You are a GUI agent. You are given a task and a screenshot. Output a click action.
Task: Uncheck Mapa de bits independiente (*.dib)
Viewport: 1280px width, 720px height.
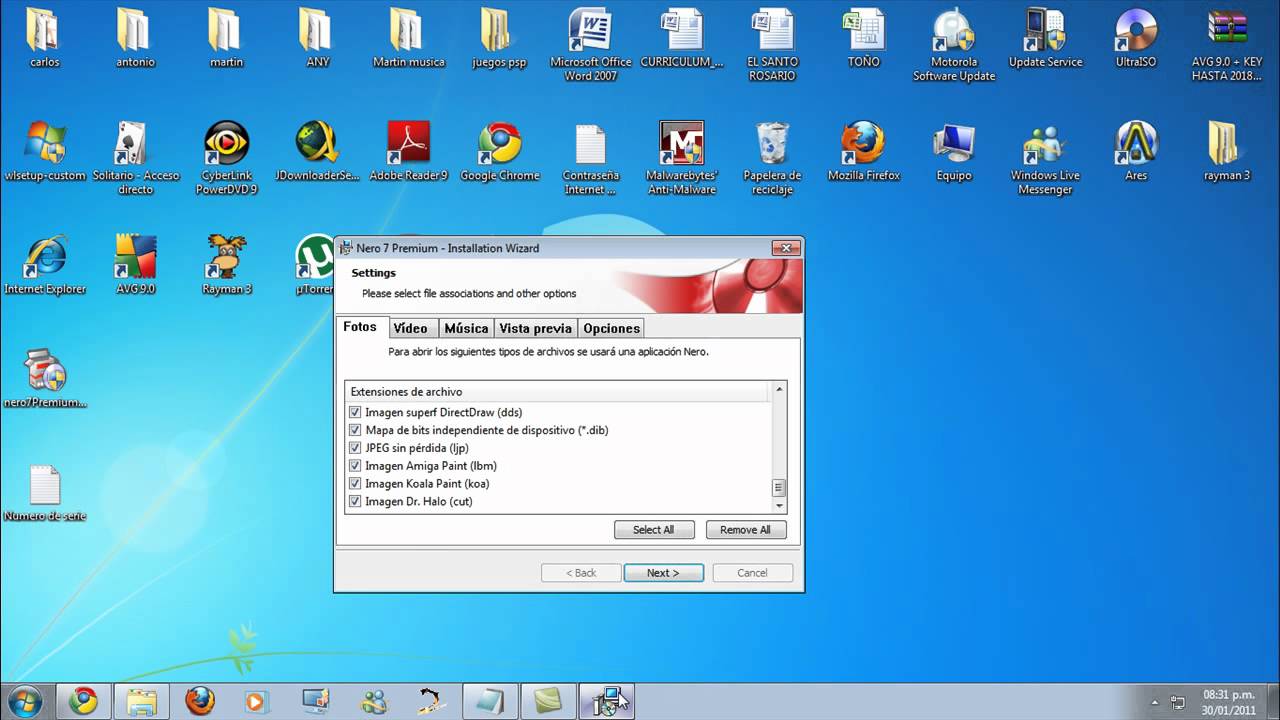pos(355,430)
